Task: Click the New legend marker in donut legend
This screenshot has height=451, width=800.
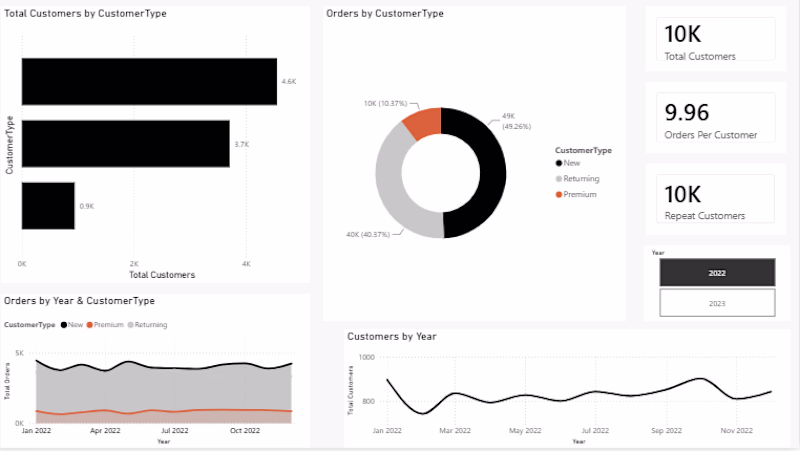Action: point(559,163)
